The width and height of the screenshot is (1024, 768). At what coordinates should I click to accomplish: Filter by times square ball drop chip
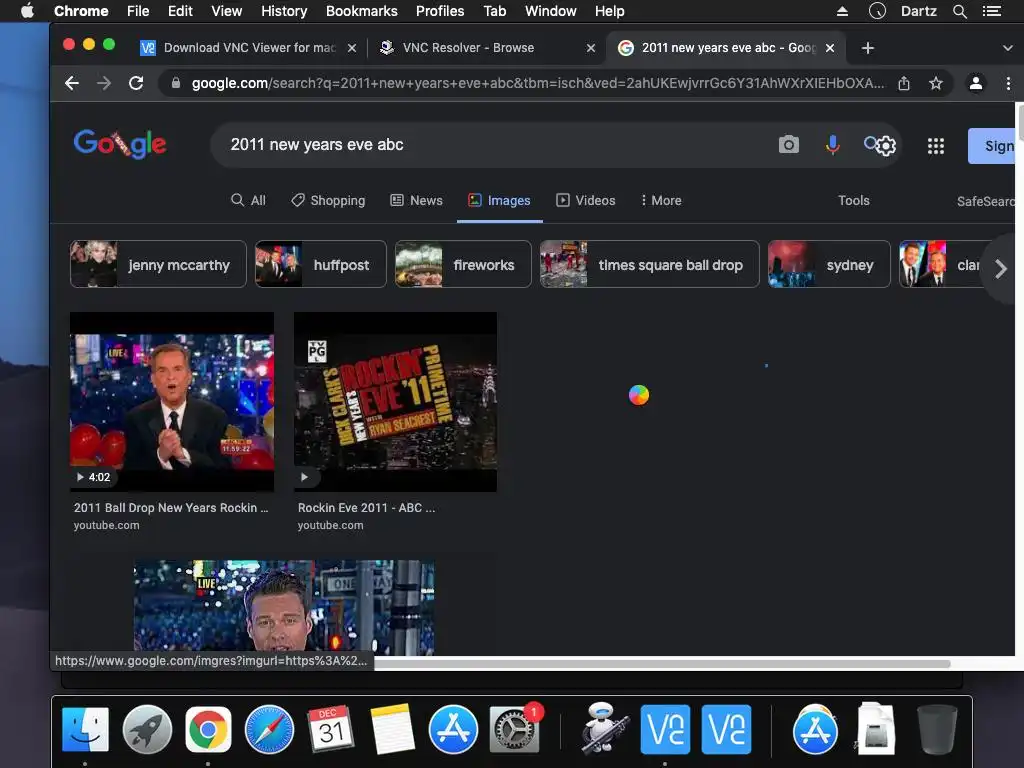tap(649, 264)
